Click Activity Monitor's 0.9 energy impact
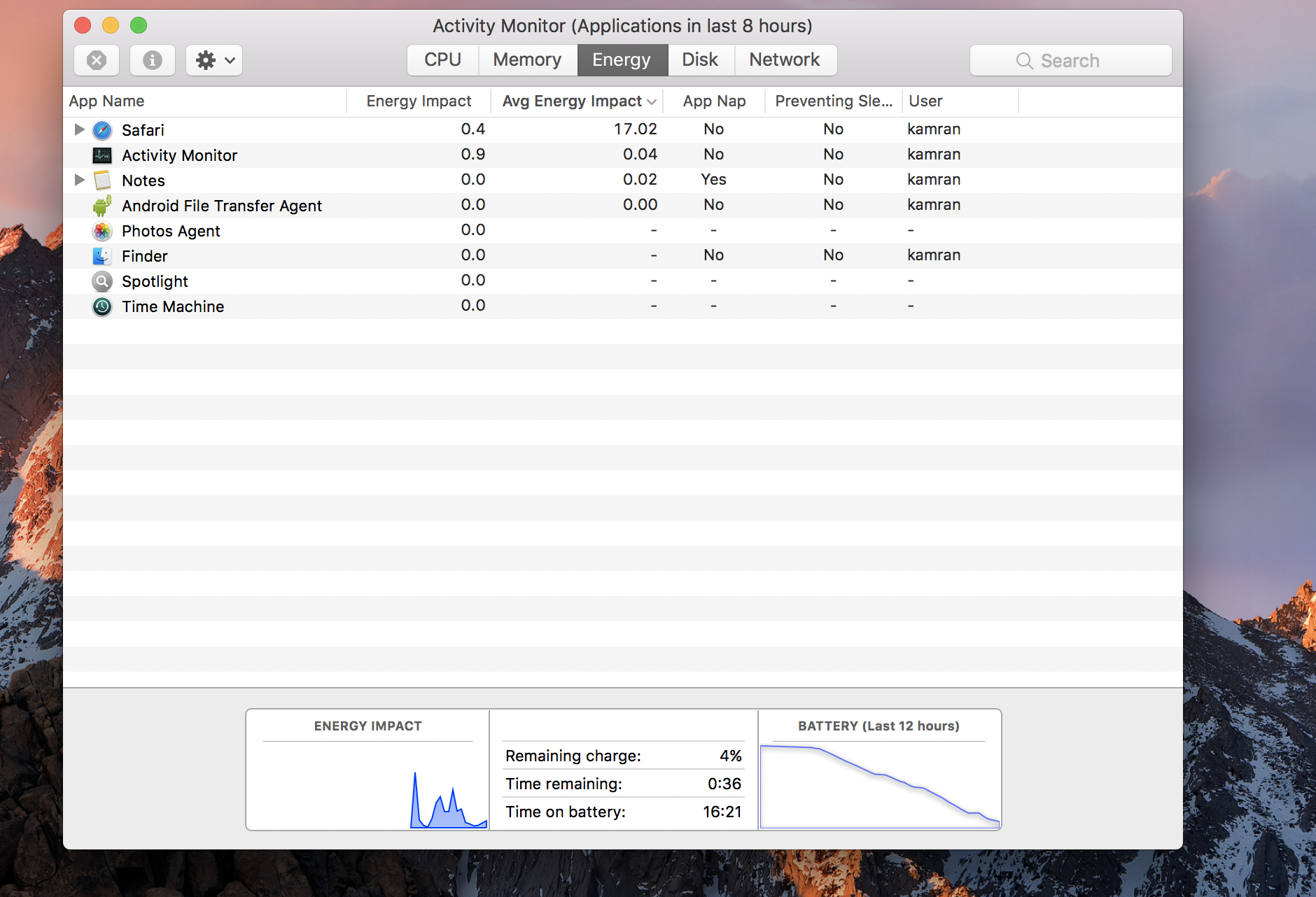 473,154
